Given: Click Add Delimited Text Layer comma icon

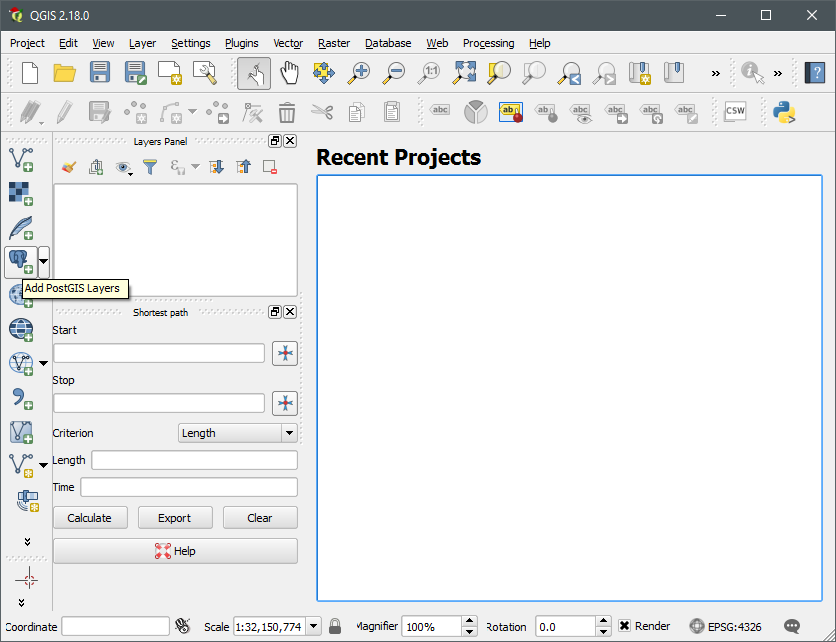Looking at the screenshot, I should pos(21,398).
